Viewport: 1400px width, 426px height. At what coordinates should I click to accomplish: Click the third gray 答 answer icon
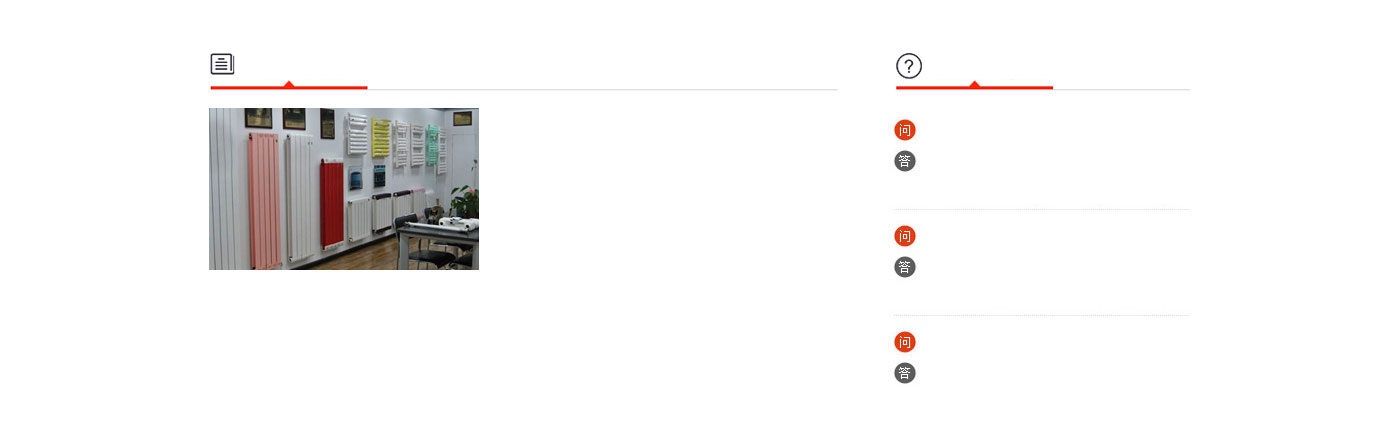point(905,373)
